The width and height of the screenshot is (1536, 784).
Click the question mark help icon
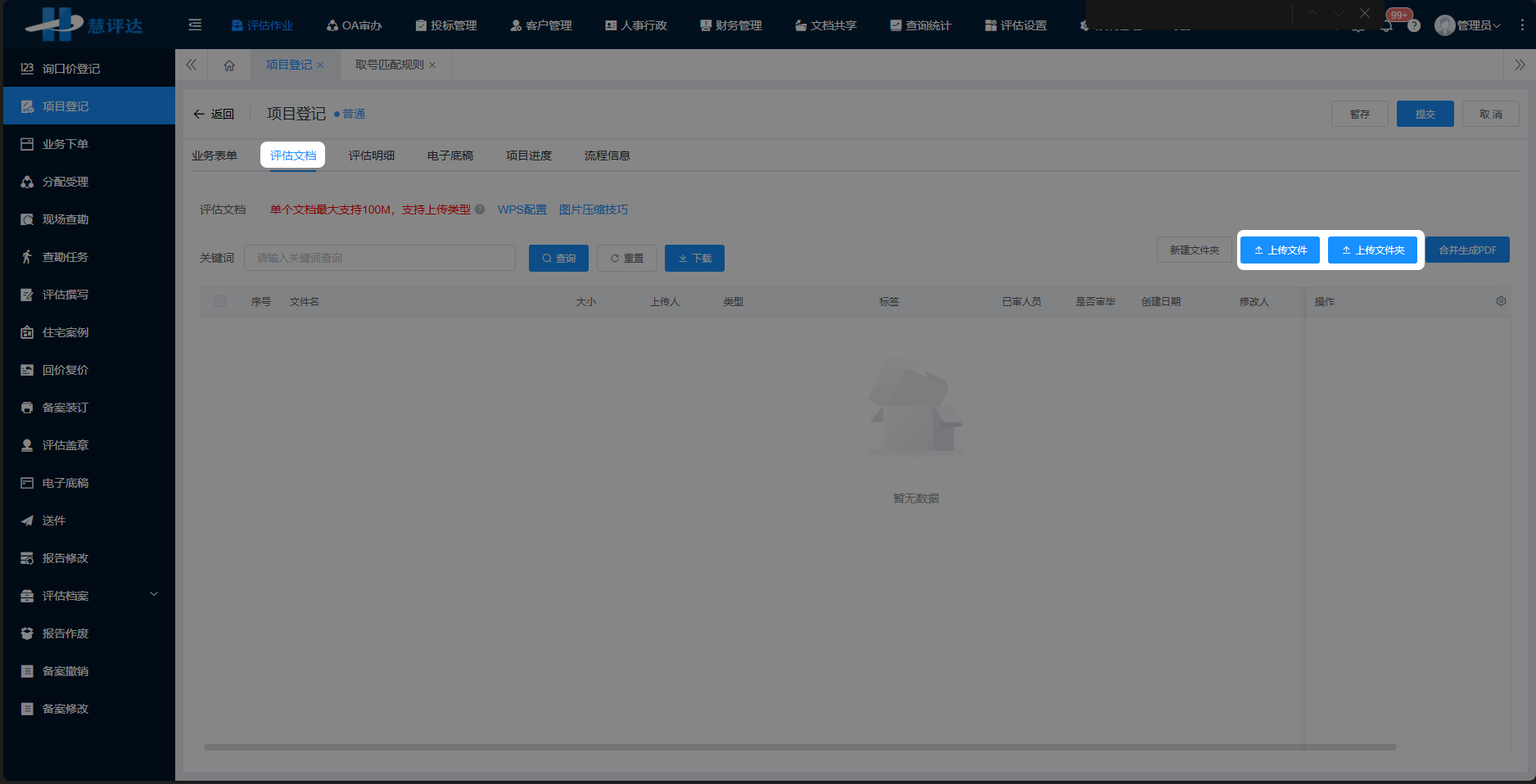pos(1416,25)
